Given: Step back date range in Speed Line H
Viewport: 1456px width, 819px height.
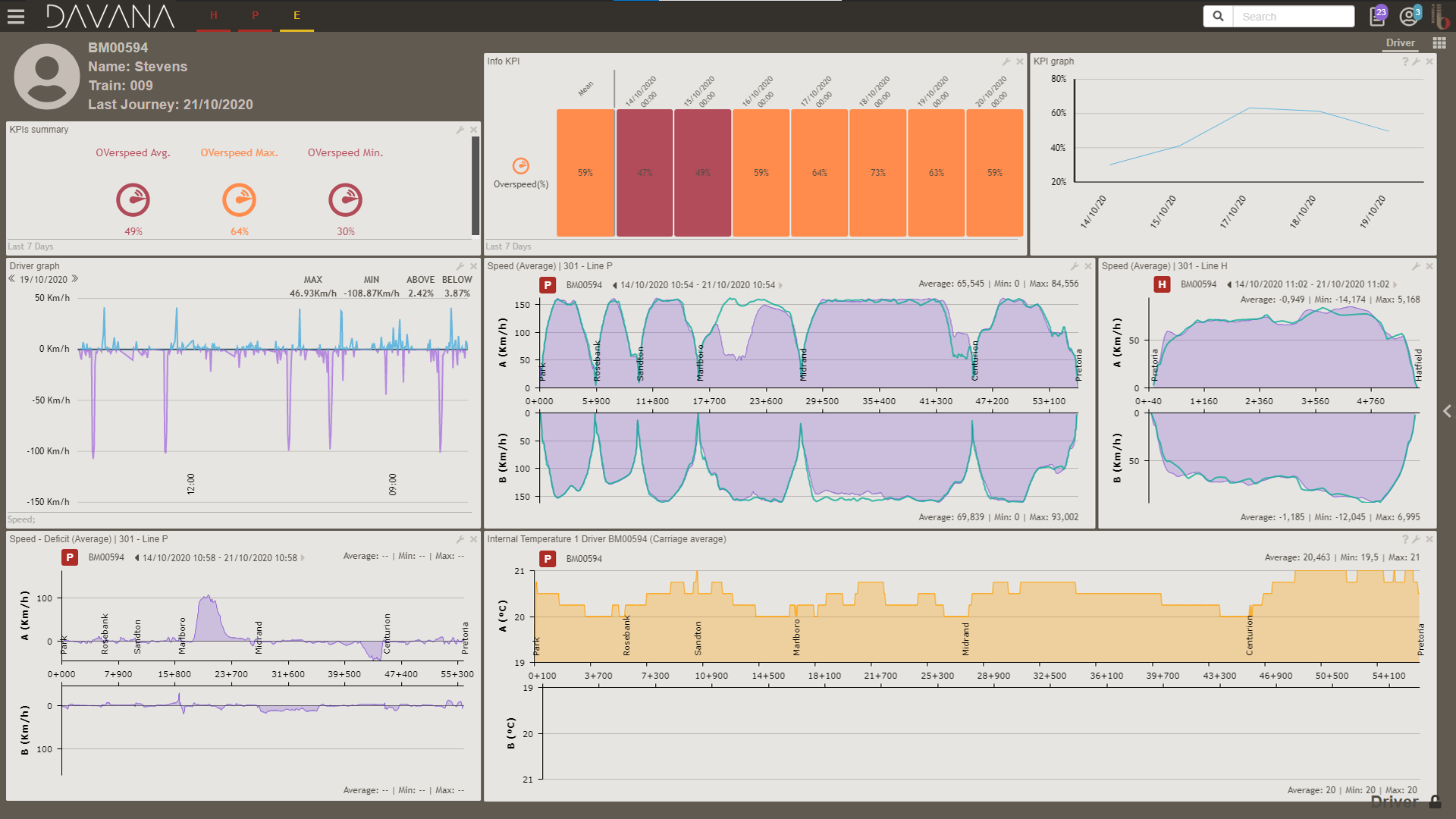Looking at the screenshot, I should coord(1228,284).
